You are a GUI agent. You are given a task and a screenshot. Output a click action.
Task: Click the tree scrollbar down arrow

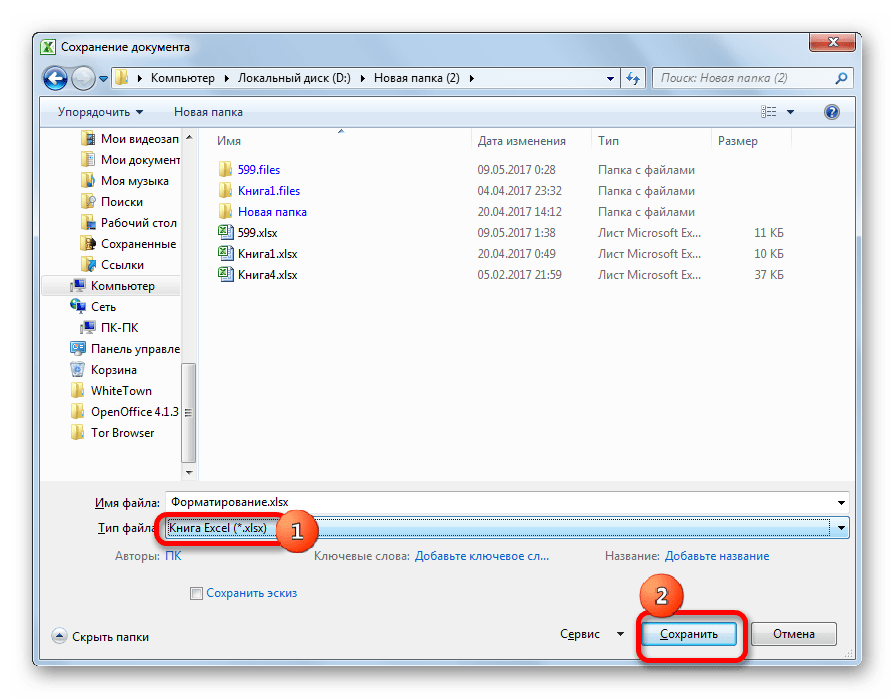click(189, 472)
